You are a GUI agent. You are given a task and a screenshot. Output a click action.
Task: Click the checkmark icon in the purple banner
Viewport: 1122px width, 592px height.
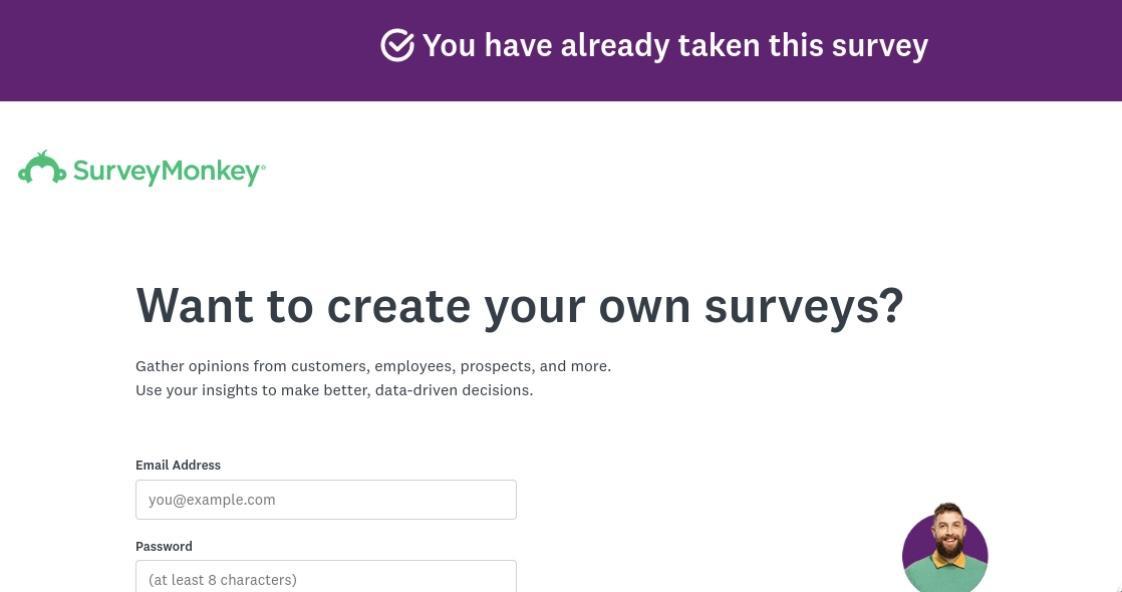(x=397, y=45)
